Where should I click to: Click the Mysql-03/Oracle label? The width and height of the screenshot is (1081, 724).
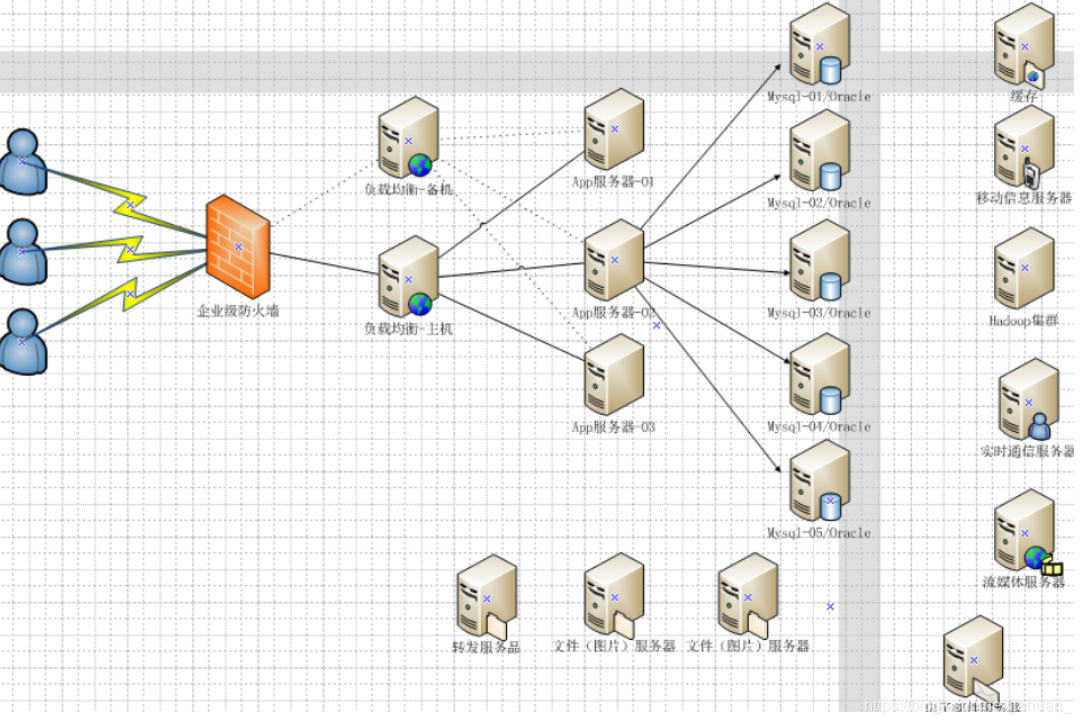point(819,313)
